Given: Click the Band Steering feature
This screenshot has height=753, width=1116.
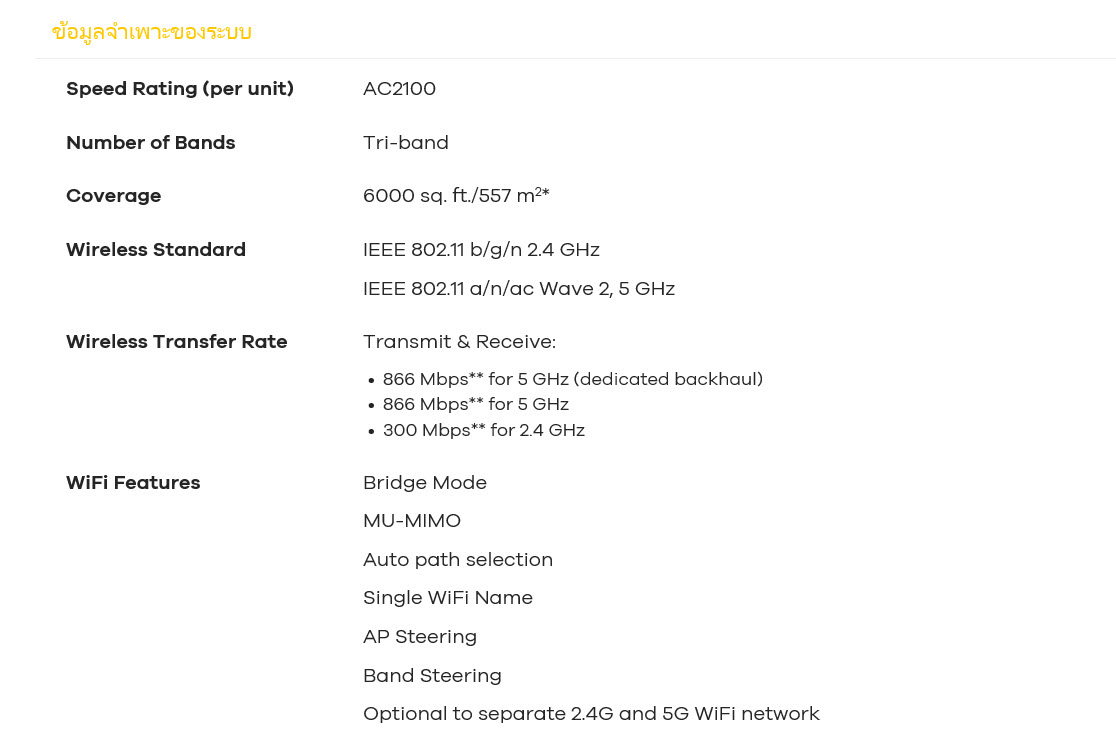Looking at the screenshot, I should 432,676.
